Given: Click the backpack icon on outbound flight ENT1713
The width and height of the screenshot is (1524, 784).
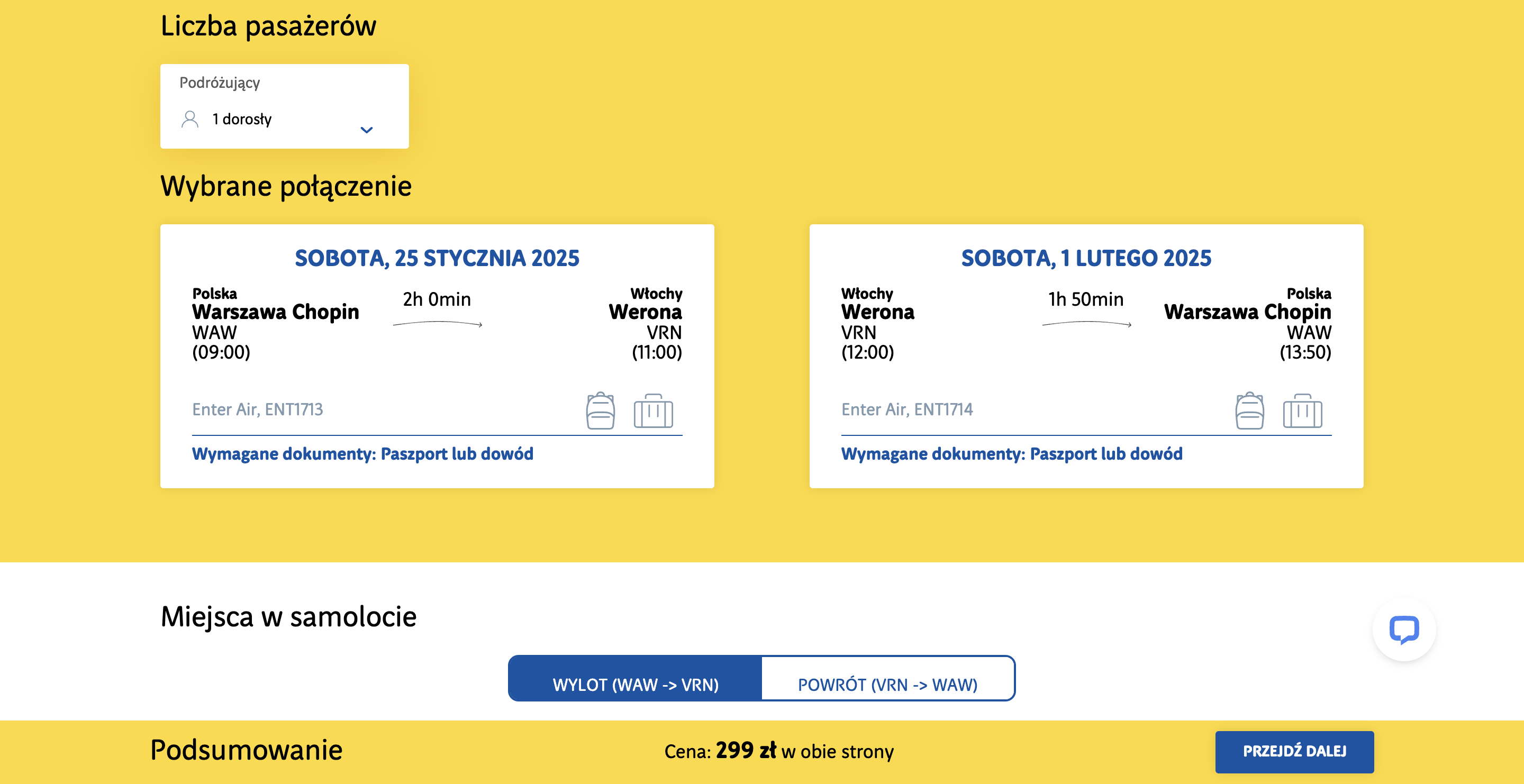Looking at the screenshot, I should (x=600, y=411).
